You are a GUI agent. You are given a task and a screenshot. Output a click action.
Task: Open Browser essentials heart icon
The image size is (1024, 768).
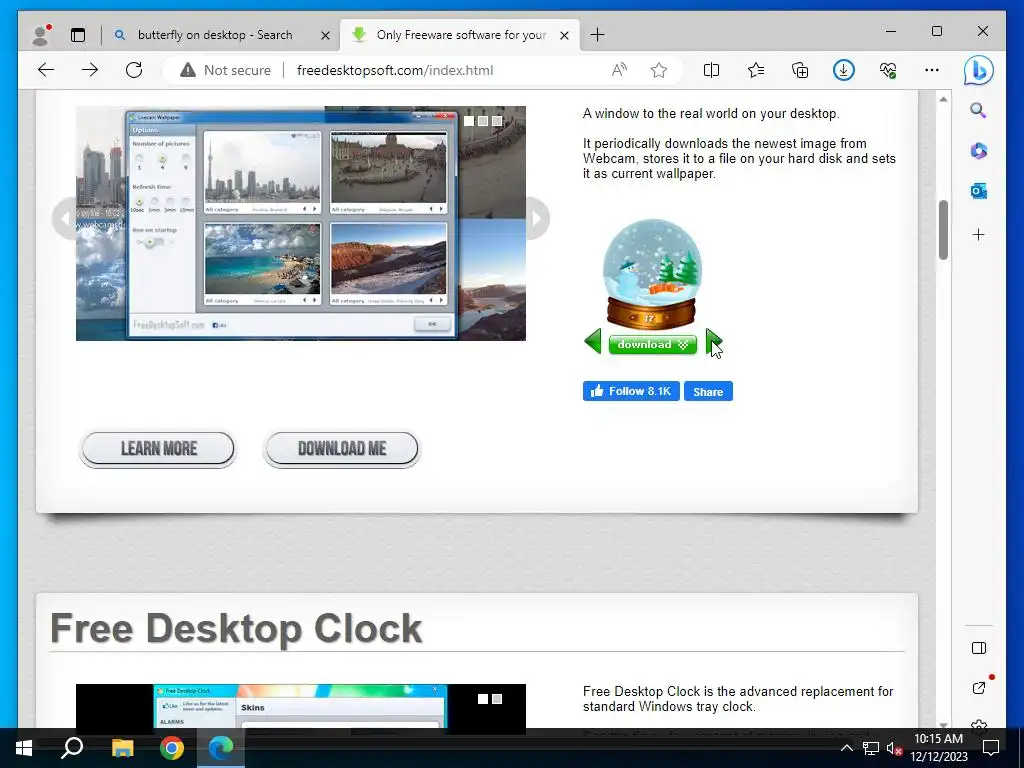tap(888, 70)
